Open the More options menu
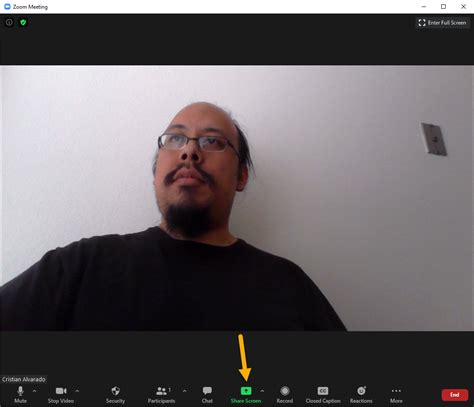This screenshot has height=407, width=474. pyautogui.click(x=396, y=394)
